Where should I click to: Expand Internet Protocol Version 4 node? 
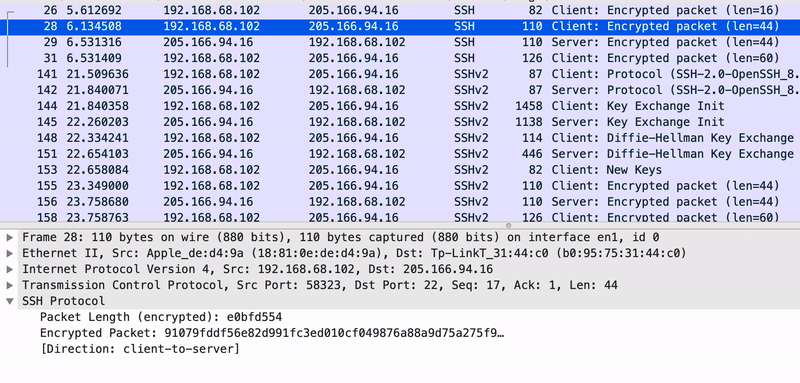tap(10, 269)
